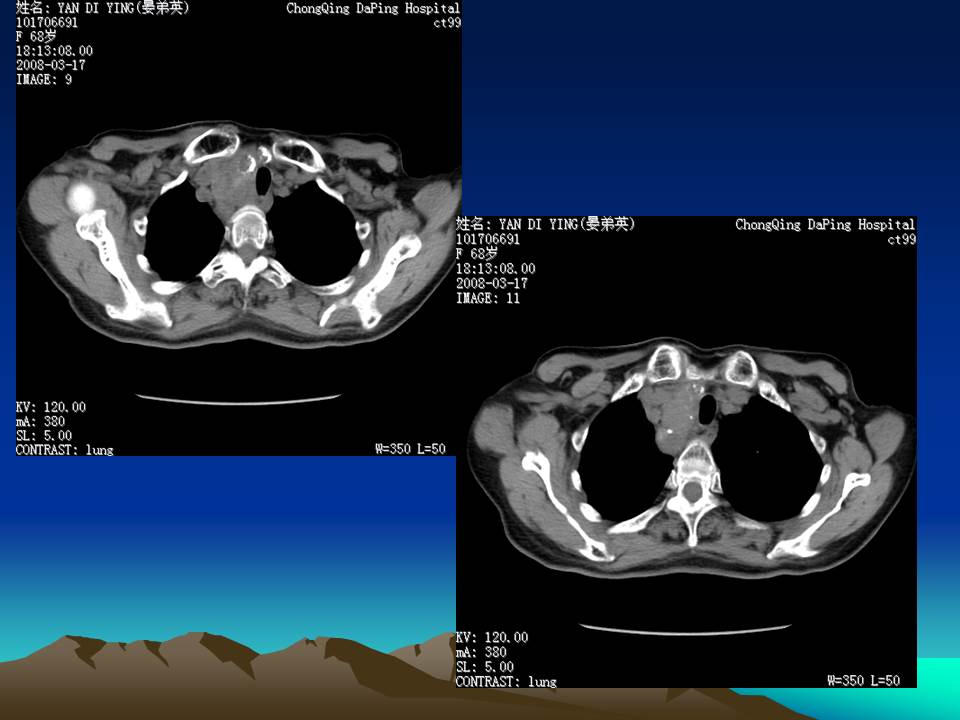Image resolution: width=960 pixels, height=720 pixels.
Task: Click "CONTRAST: lung" on the lower-right scan
Action: (506, 682)
